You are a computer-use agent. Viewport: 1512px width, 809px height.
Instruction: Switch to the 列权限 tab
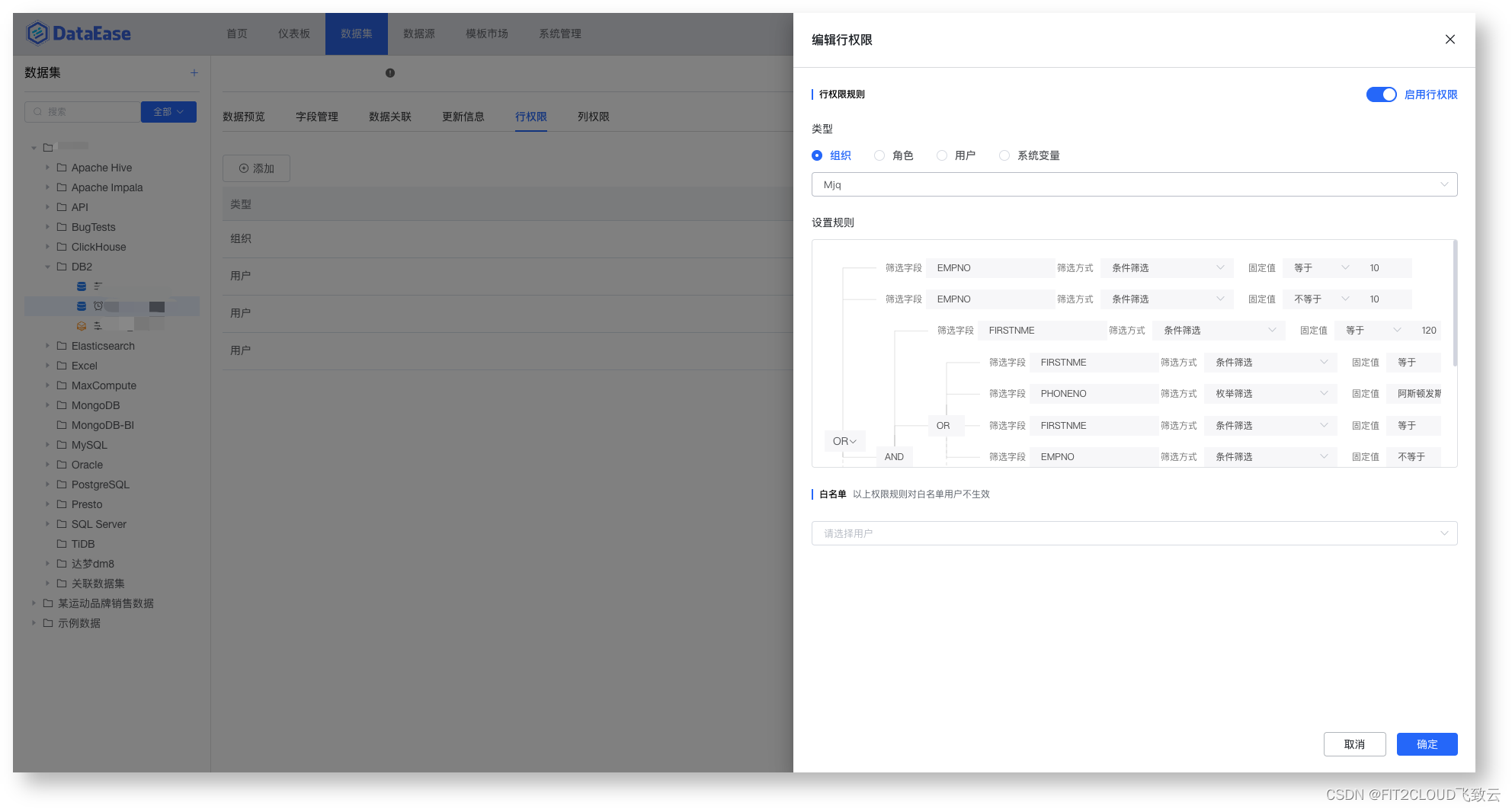click(x=594, y=117)
